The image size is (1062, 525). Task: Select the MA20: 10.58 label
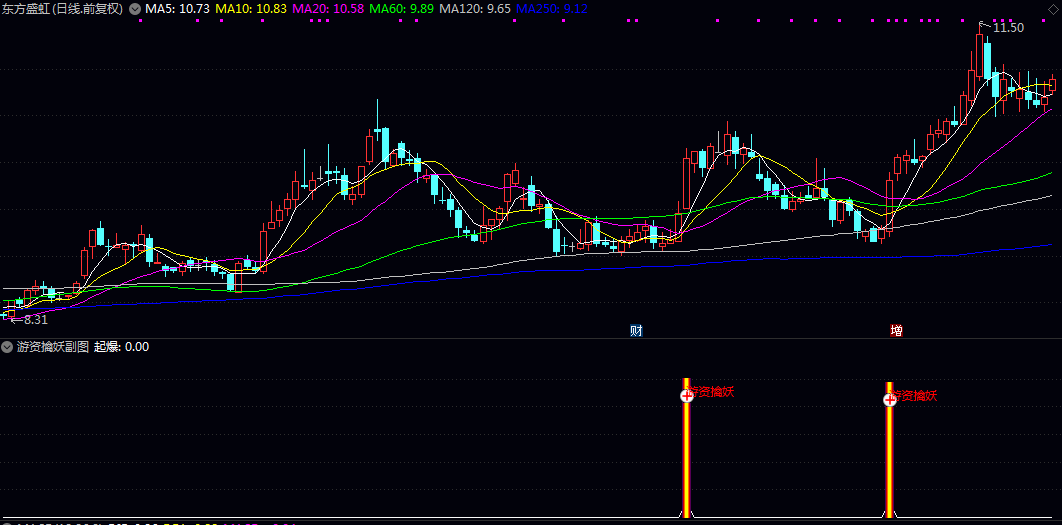point(329,9)
